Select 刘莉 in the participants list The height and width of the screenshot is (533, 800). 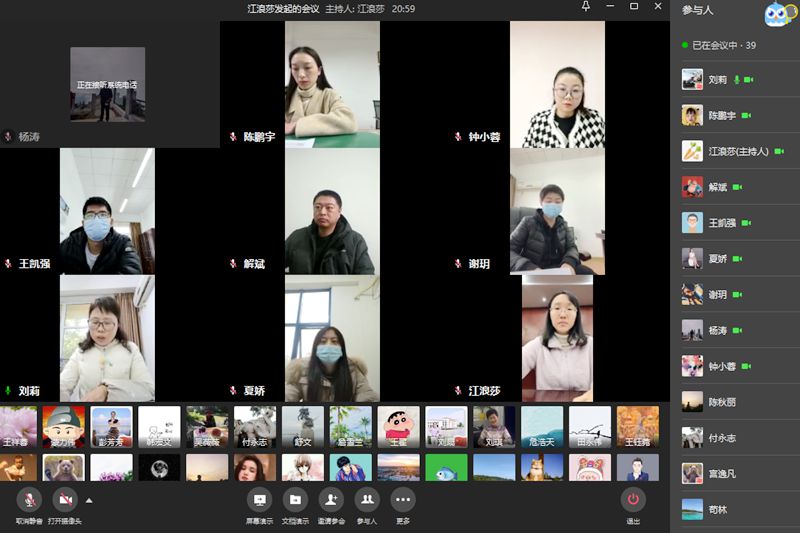[717, 79]
